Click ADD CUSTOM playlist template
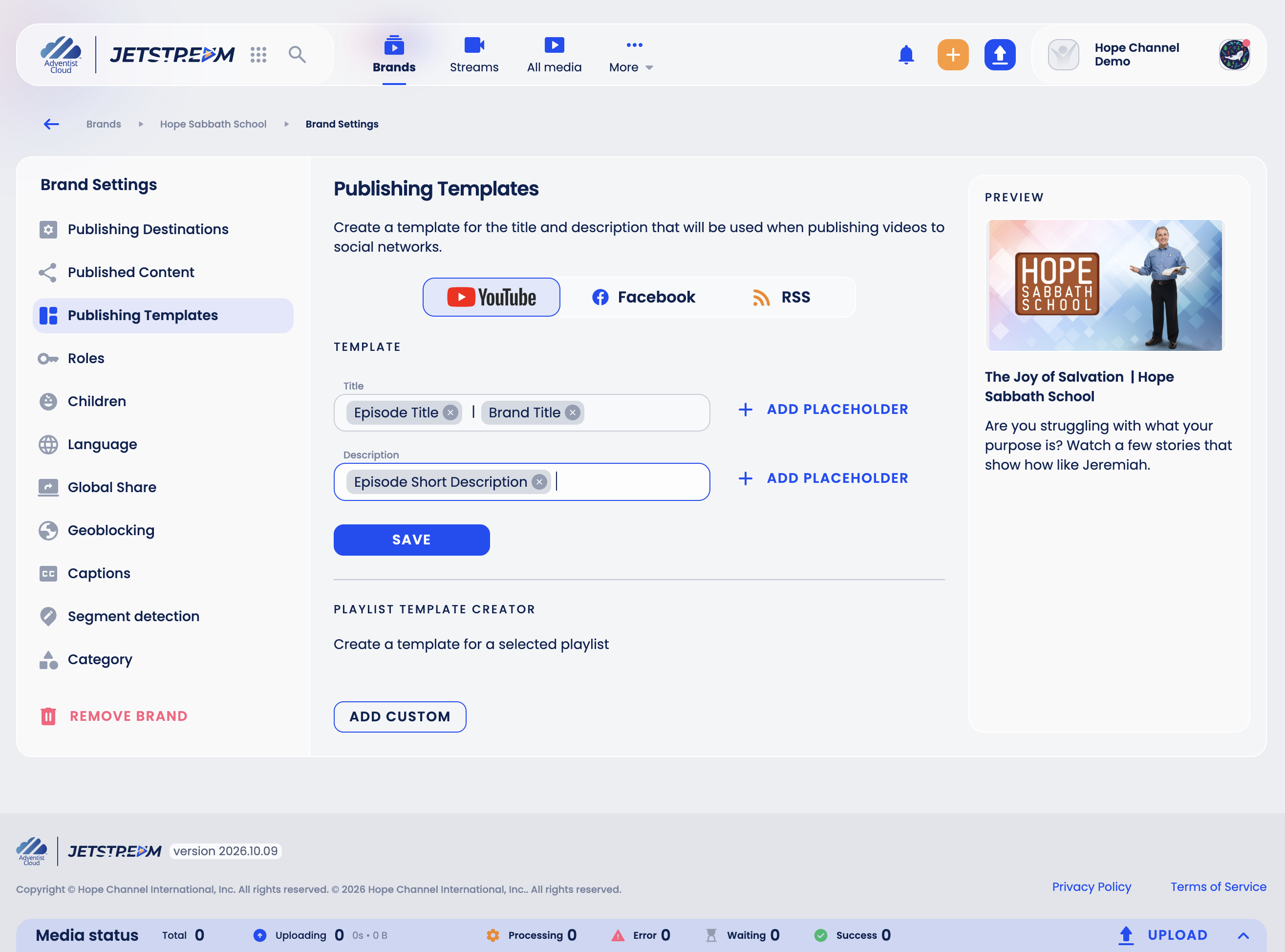The width and height of the screenshot is (1285, 952). (x=400, y=717)
